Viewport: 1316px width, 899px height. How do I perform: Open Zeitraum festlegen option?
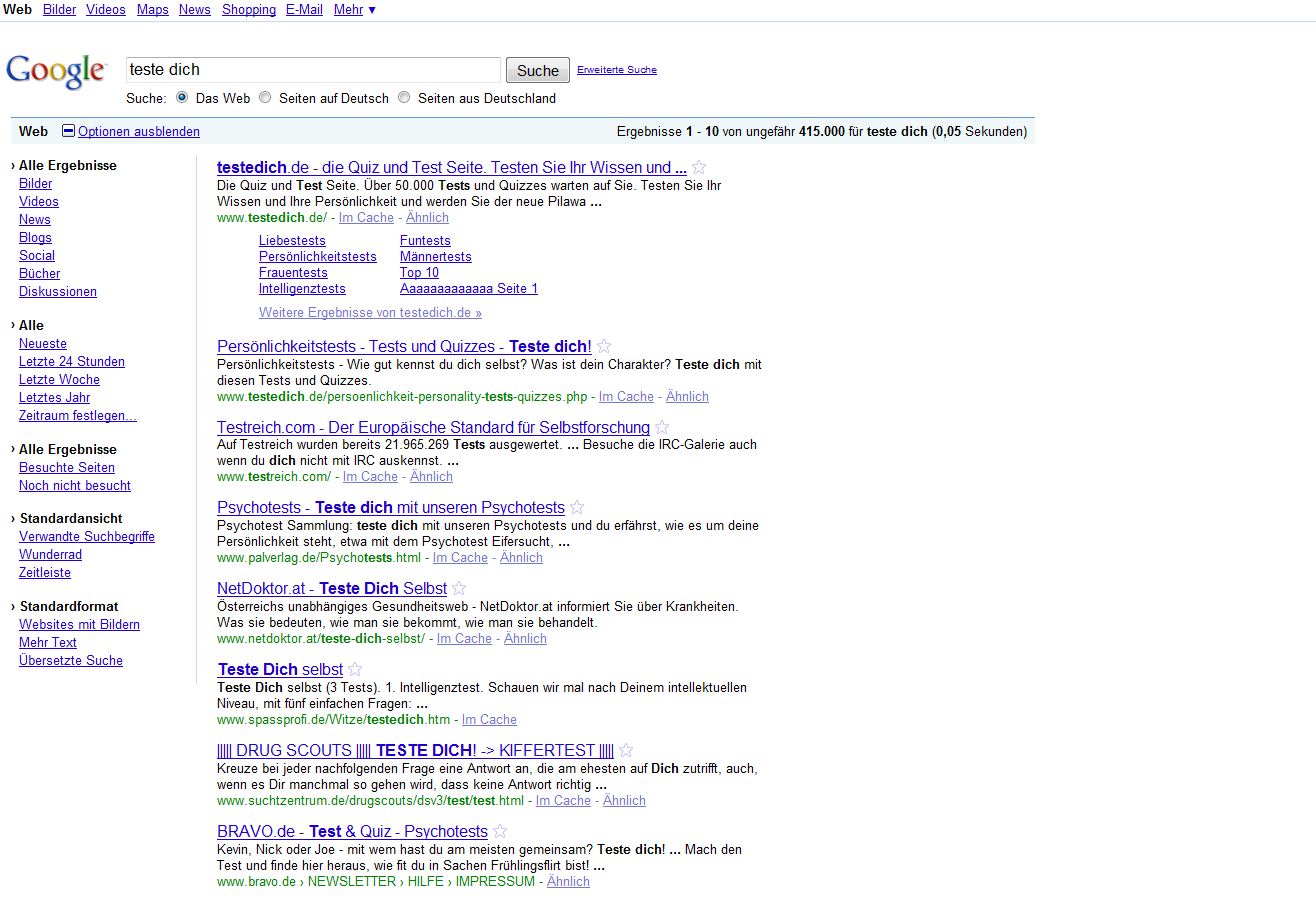78,415
